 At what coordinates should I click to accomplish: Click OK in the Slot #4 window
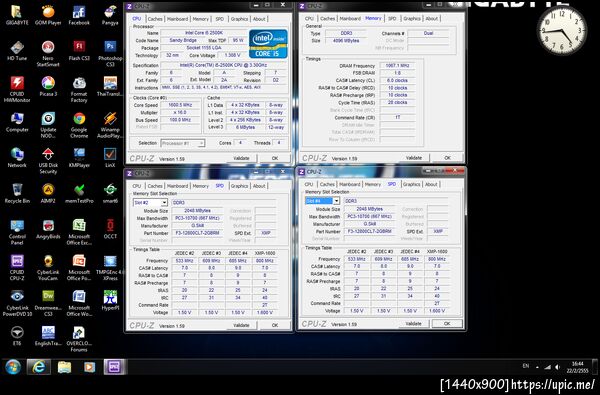point(447,324)
